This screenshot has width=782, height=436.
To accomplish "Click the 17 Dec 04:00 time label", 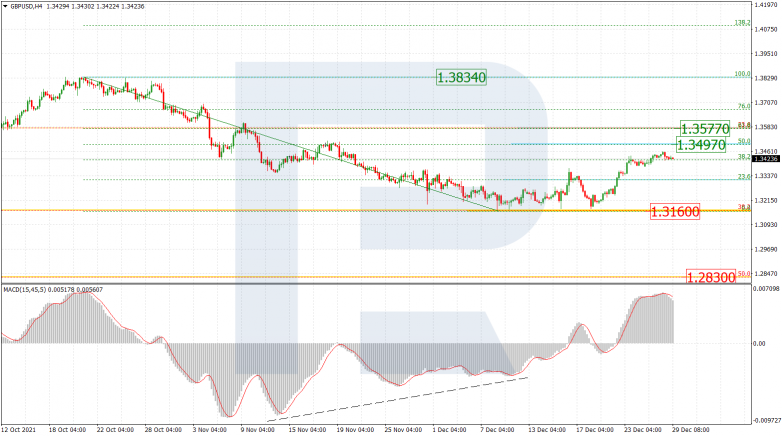I will click(x=595, y=430).
